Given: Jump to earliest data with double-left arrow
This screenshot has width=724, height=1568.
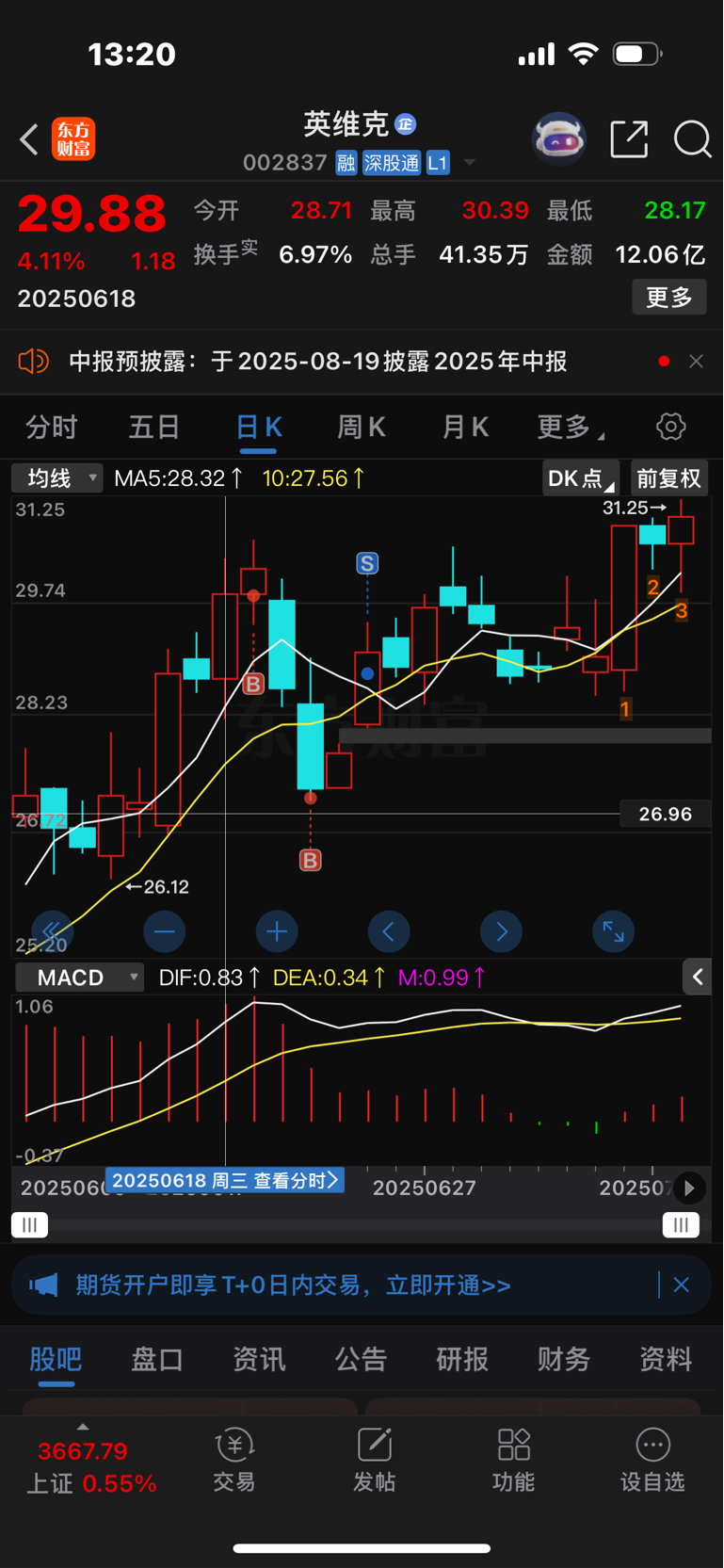Looking at the screenshot, I should [53, 931].
